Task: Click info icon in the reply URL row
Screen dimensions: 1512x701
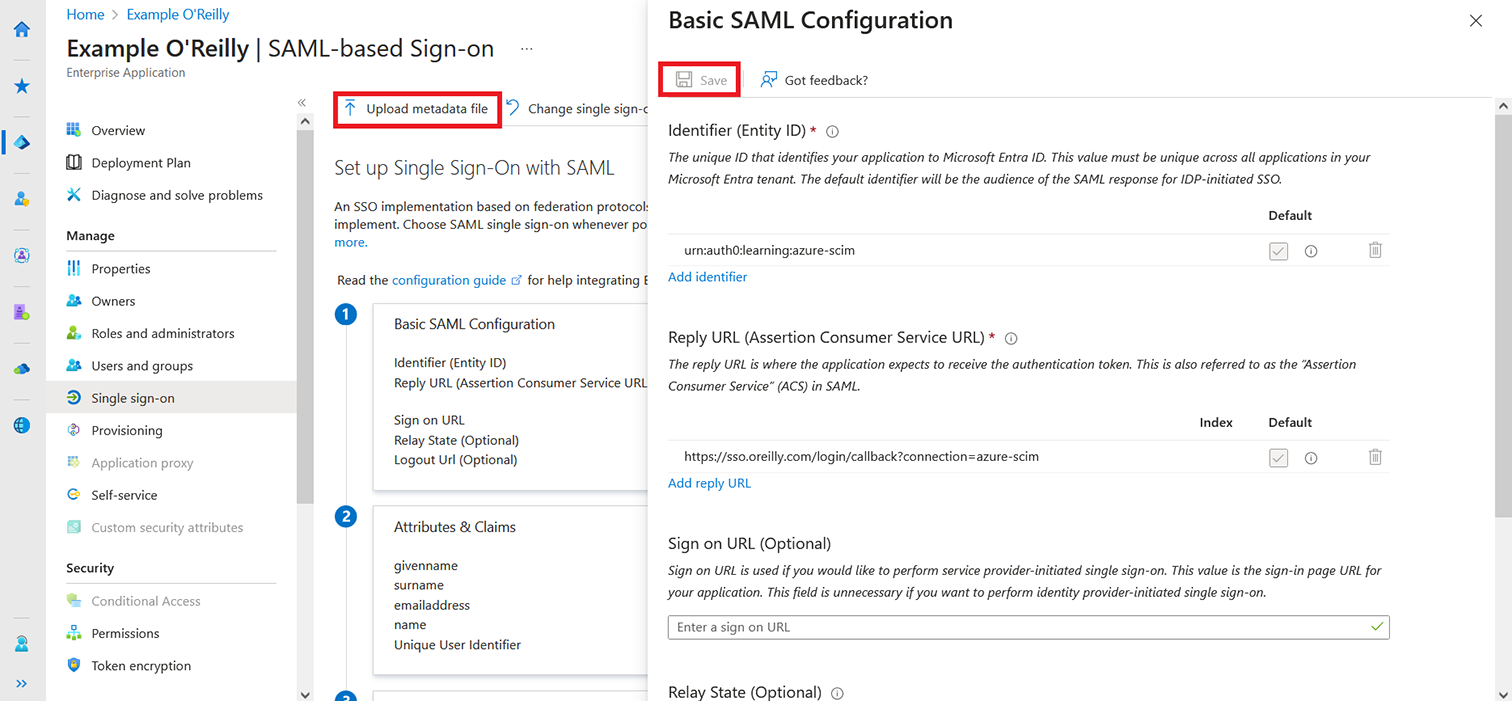Action: [1311, 458]
